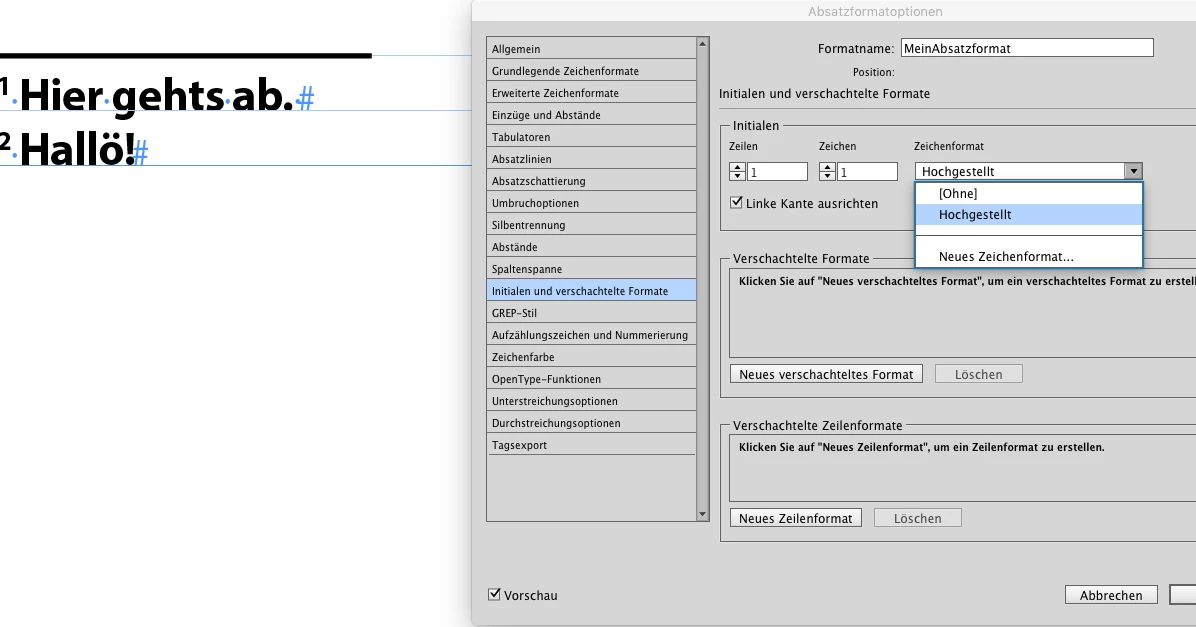The width and height of the screenshot is (1196, 627).
Task: Select the Abstände list entry
Action: pyautogui.click(x=591, y=247)
